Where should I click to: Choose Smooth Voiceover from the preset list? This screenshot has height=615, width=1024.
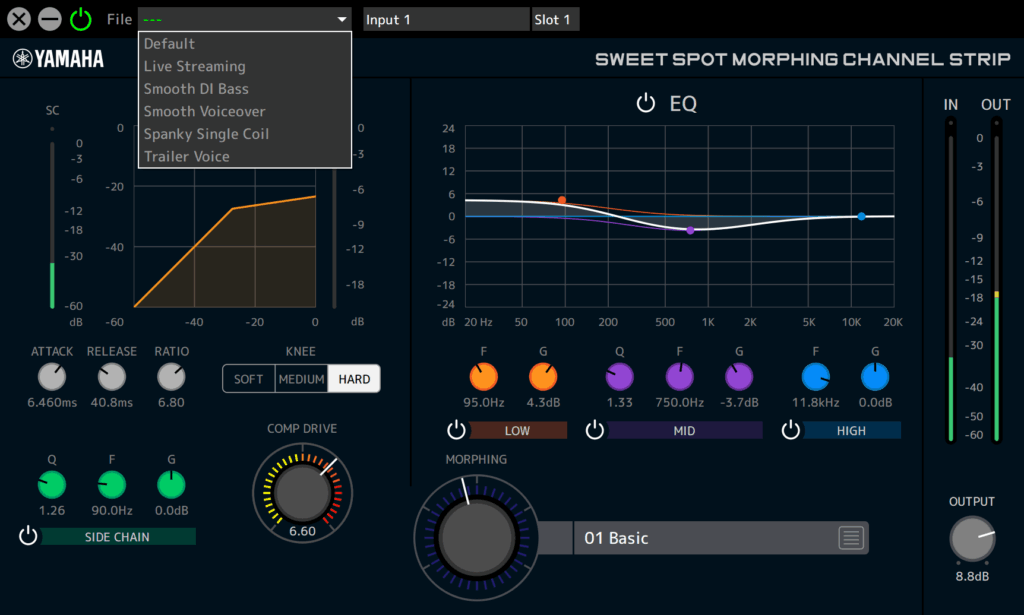pos(204,111)
